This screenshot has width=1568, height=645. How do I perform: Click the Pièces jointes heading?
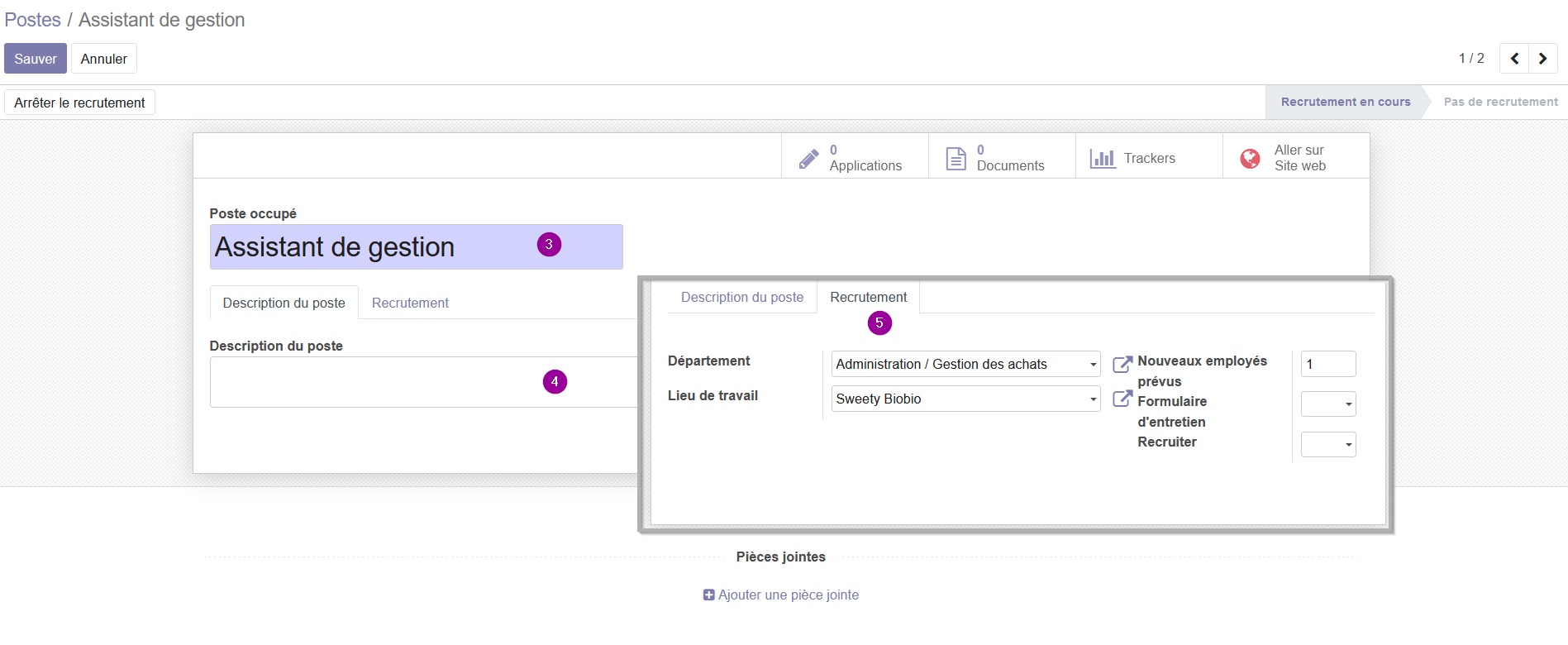781,557
